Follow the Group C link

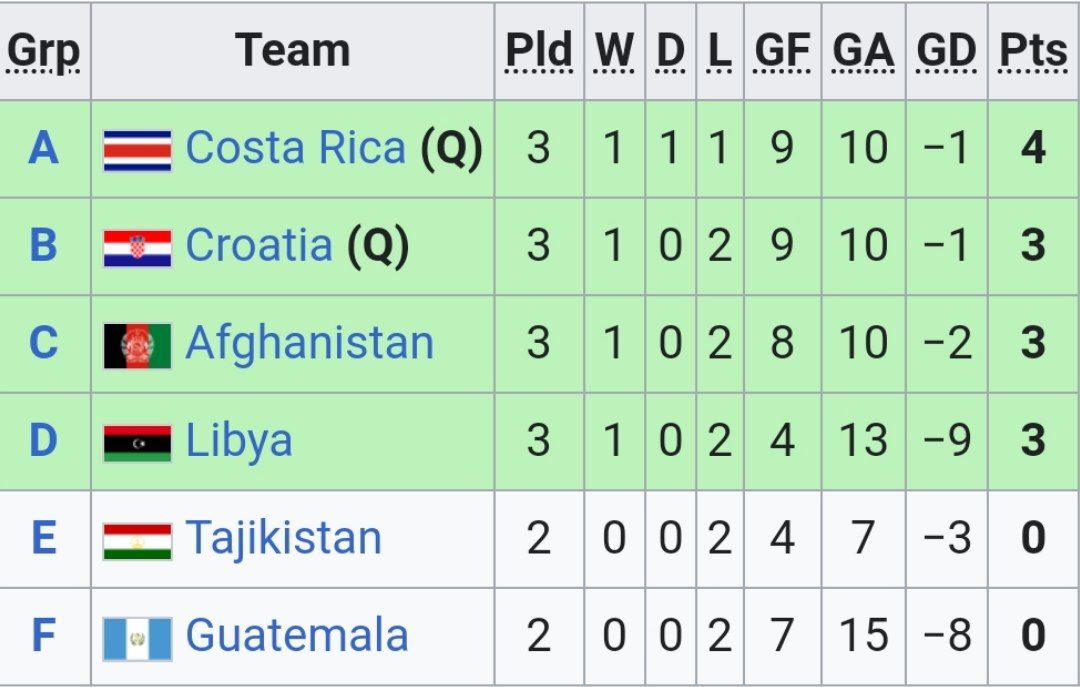[43, 343]
